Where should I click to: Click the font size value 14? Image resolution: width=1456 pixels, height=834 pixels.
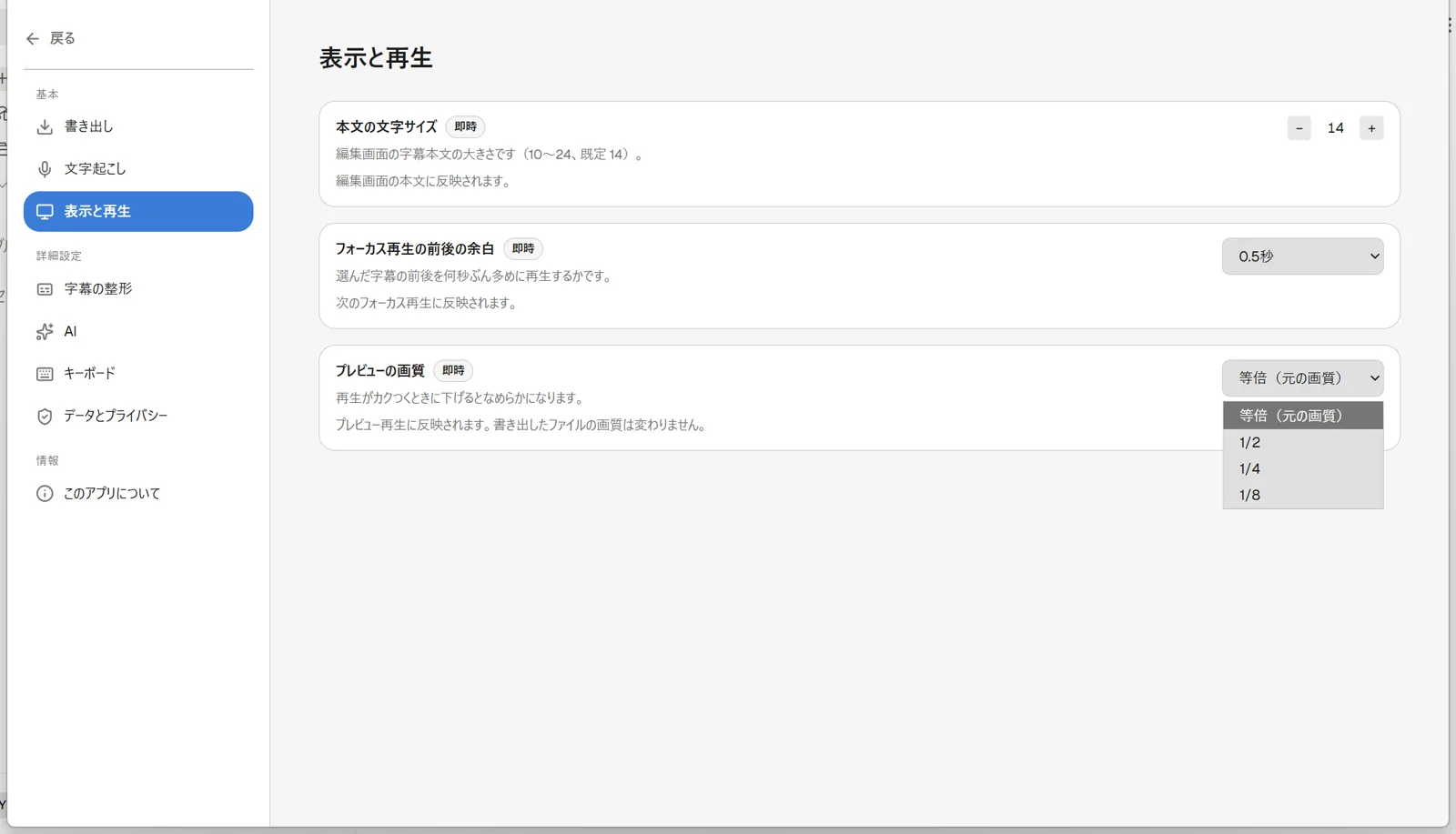[x=1335, y=128]
